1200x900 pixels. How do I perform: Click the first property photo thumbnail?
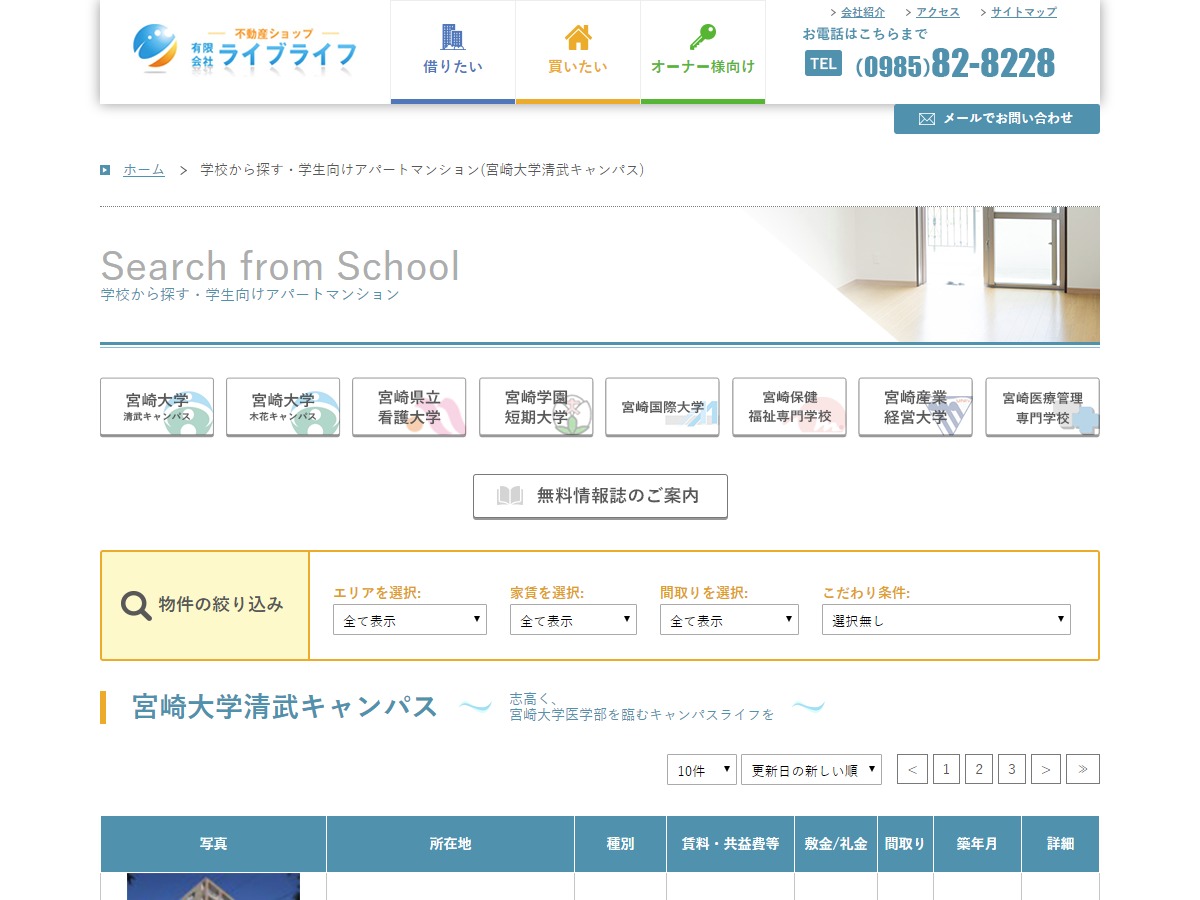(x=213, y=887)
